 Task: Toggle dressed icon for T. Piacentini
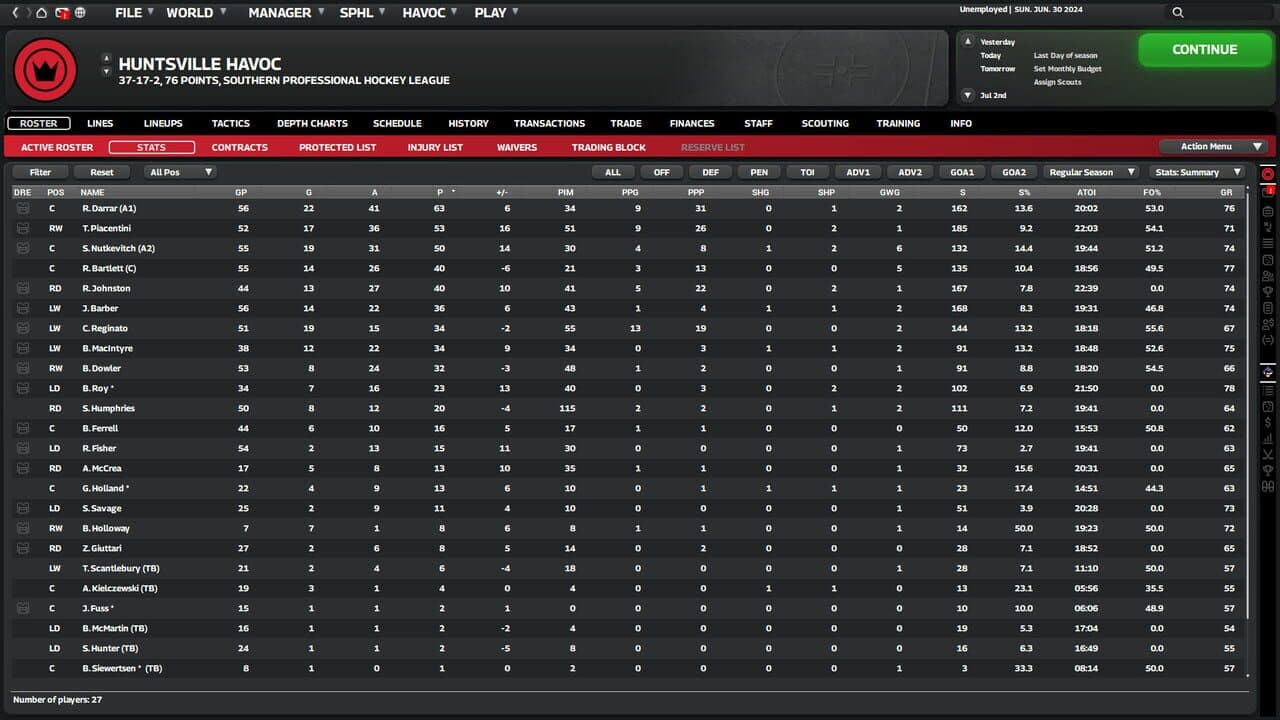click(x=22, y=228)
